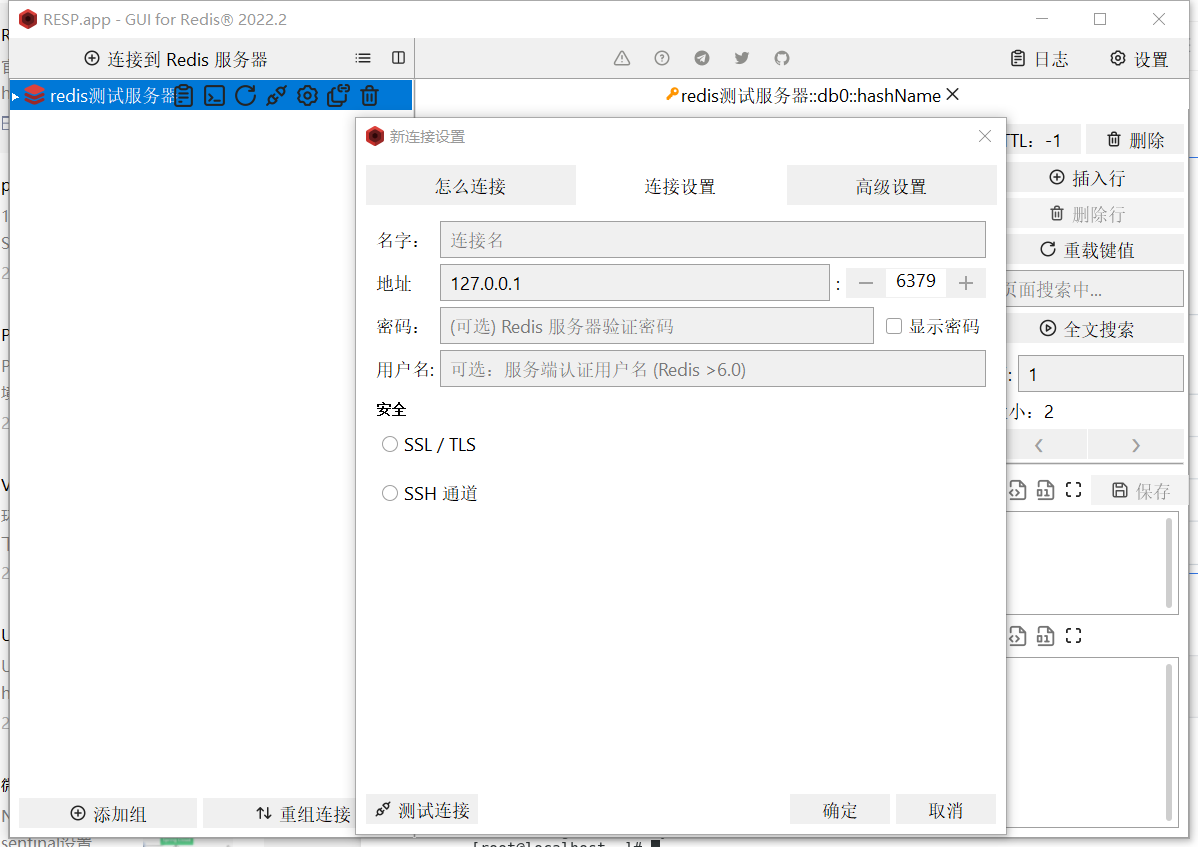Click the 重组连接 button
This screenshot has width=1198, height=847.
pos(280,813)
